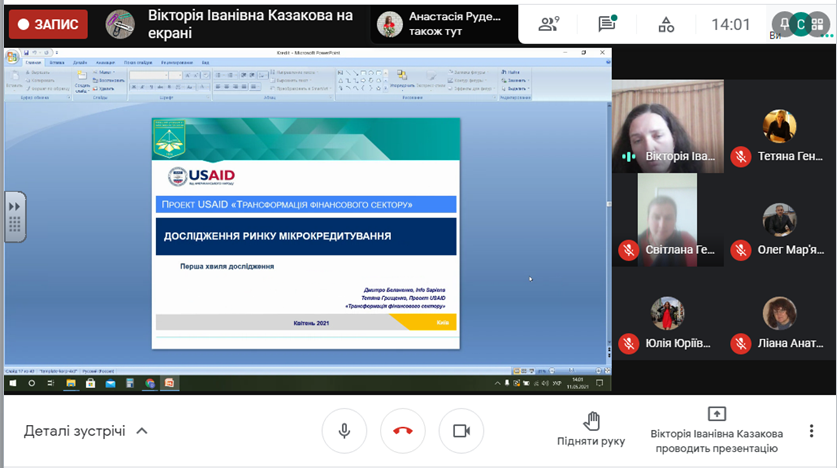Click Вікторія Іванівна Казакова's avatar in top bar
This screenshot has width=837, height=468.
coord(120,24)
